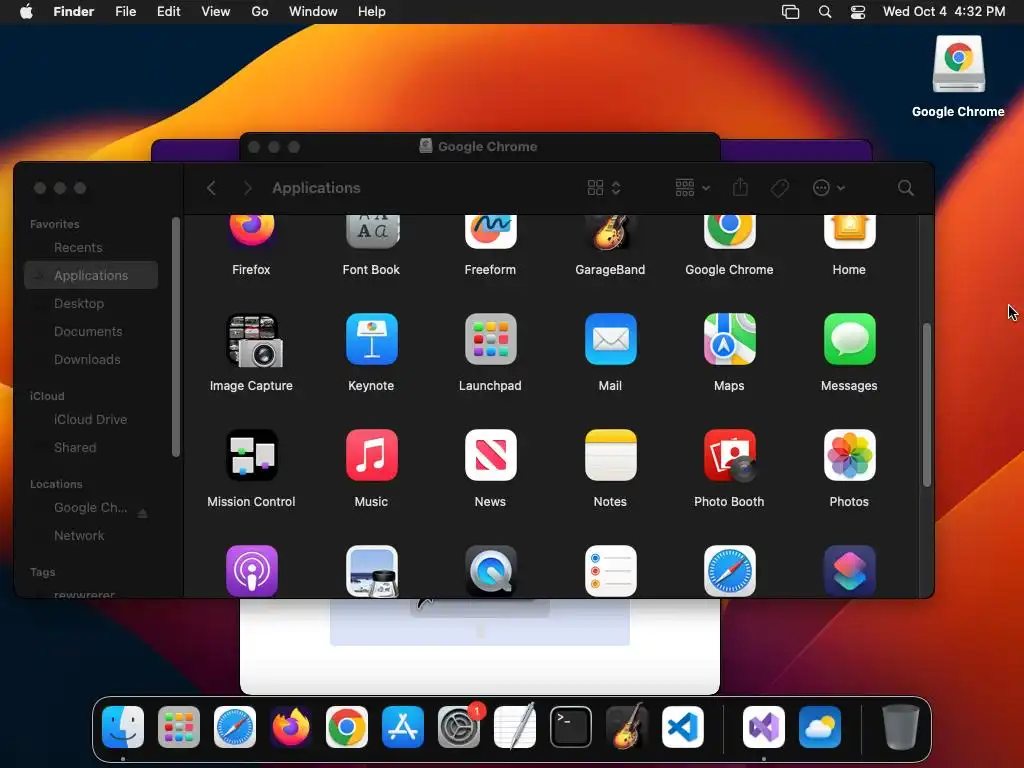
Task: Open the Home app icon
Action: [x=849, y=231]
